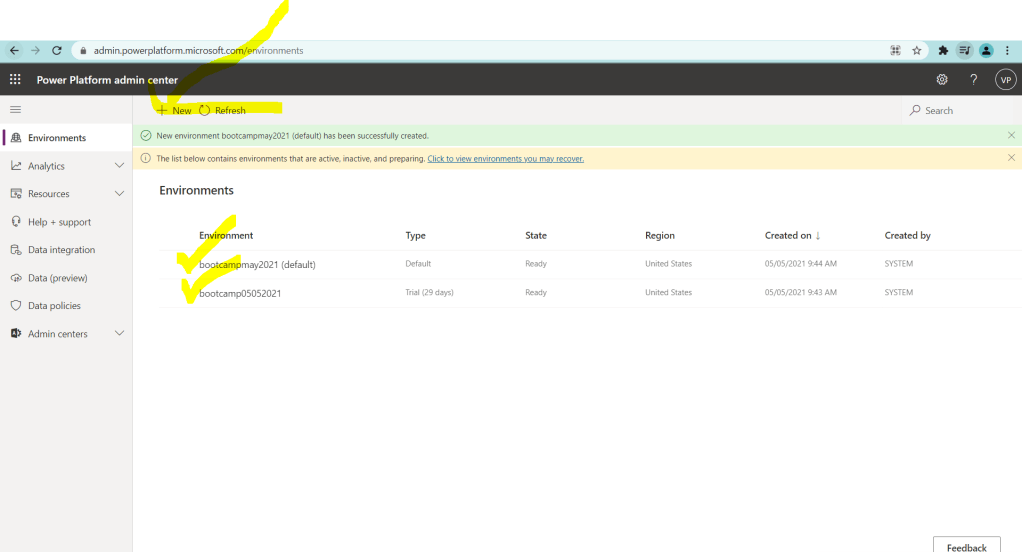Image resolution: width=1022 pixels, height=552 pixels.
Task: Click the Data (preview) cloud icon
Action: pos(16,278)
